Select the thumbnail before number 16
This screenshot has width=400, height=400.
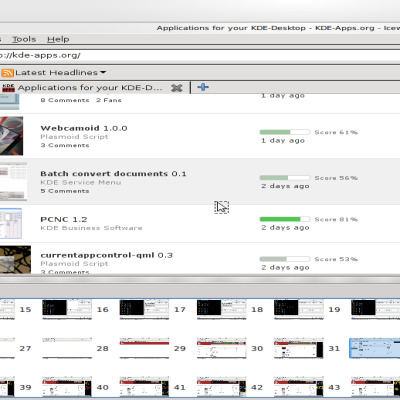67,309
